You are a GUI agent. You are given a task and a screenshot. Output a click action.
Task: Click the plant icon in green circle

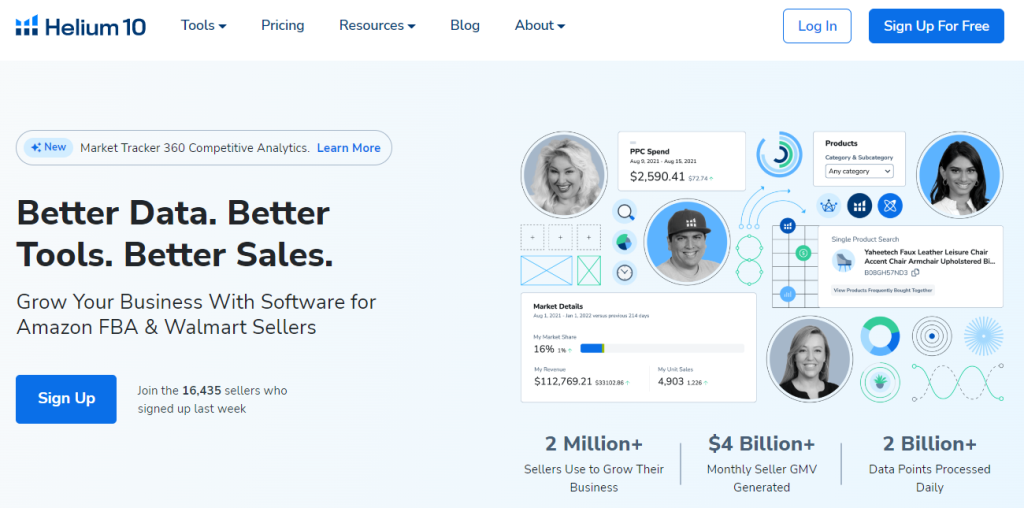click(x=880, y=383)
